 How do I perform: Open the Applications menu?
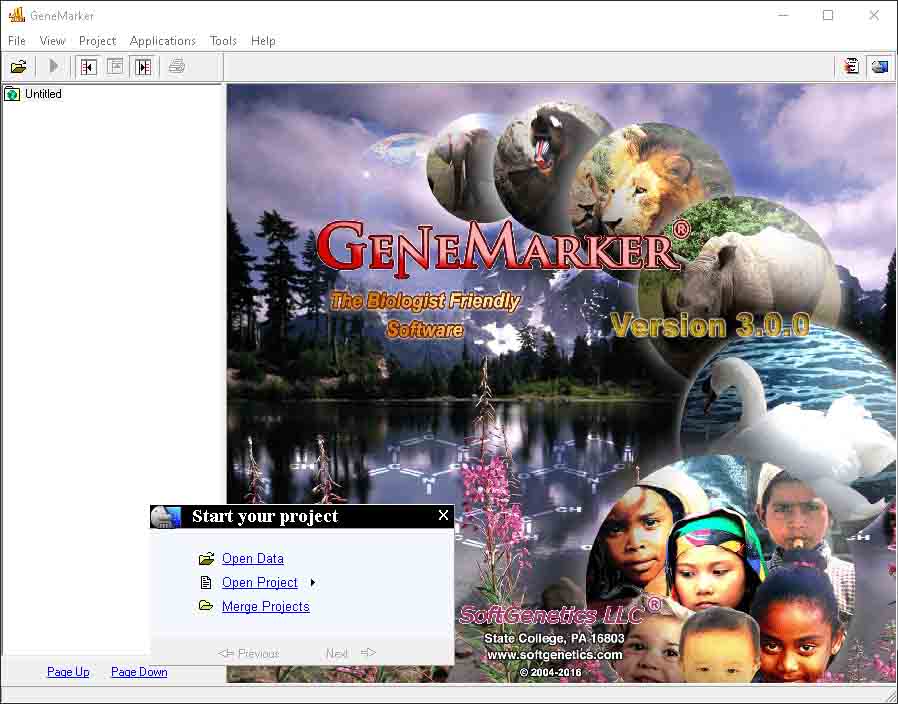coord(163,41)
